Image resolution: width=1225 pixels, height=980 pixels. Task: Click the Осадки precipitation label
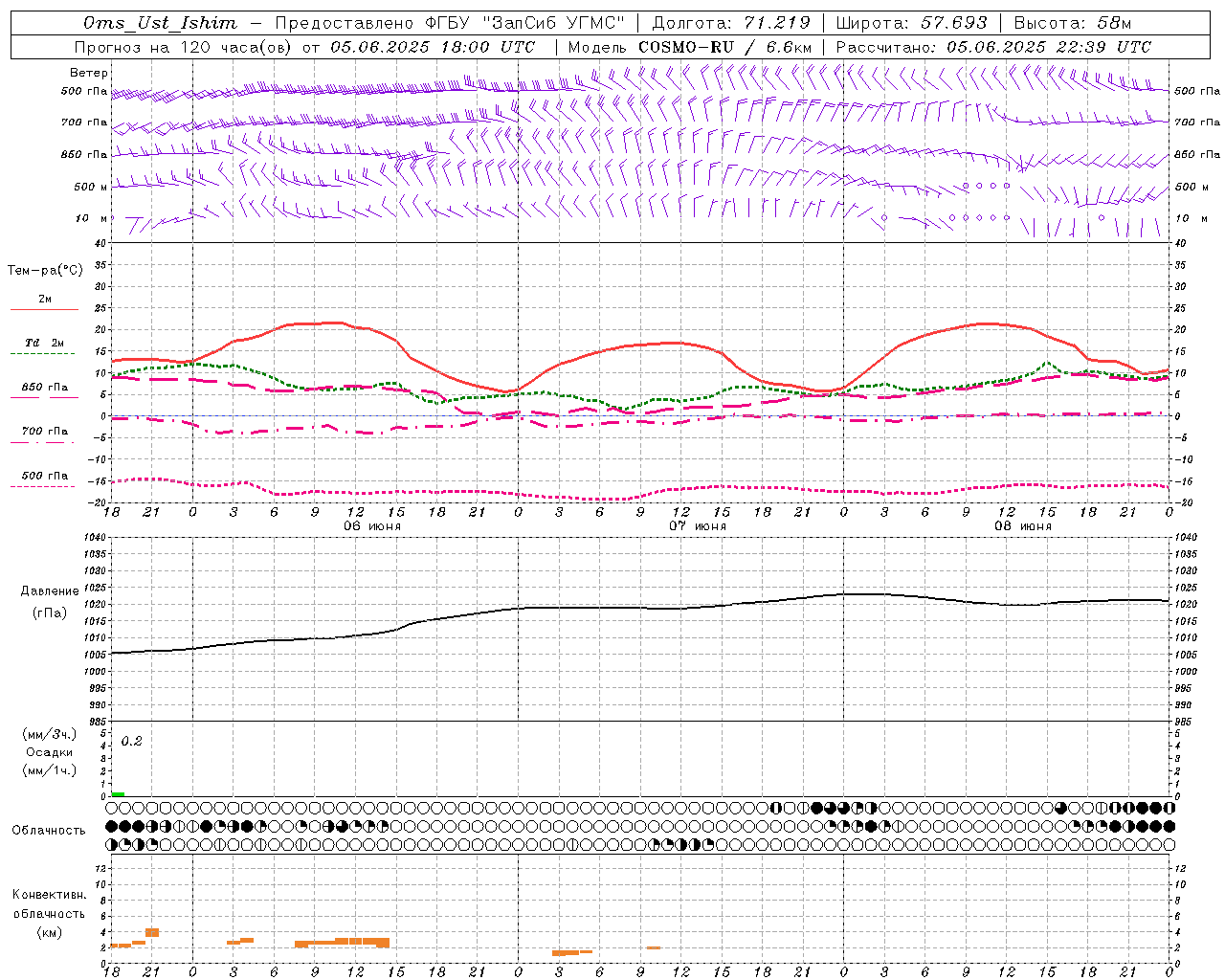[x=49, y=752]
